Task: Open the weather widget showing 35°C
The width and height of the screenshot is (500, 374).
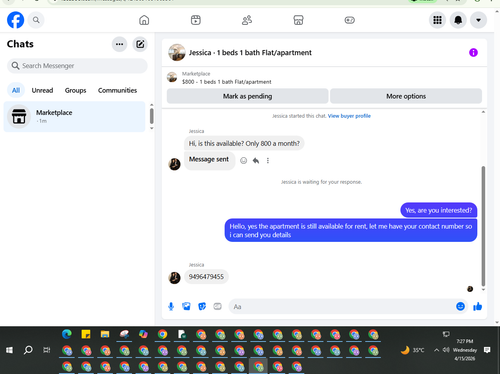Action: click(x=413, y=350)
